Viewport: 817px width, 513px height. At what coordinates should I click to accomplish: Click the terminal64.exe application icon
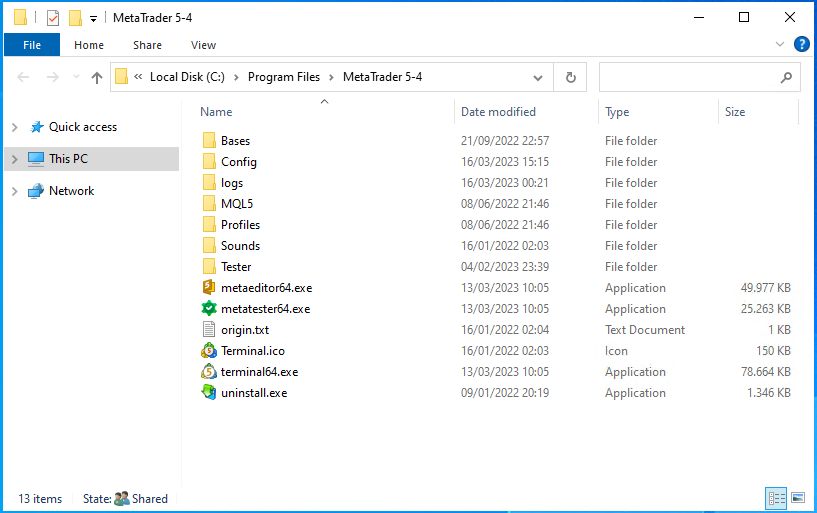click(209, 371)
